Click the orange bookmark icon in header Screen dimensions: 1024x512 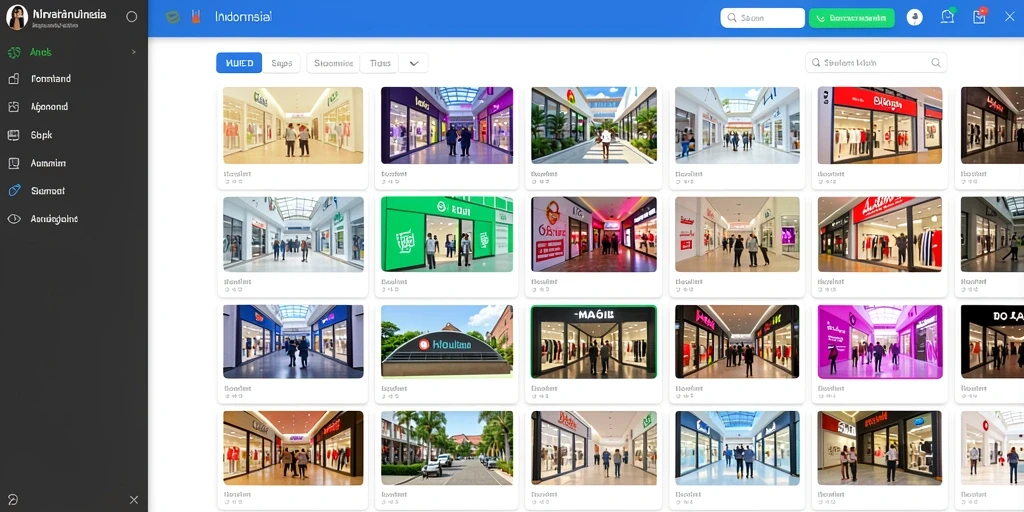195,18
